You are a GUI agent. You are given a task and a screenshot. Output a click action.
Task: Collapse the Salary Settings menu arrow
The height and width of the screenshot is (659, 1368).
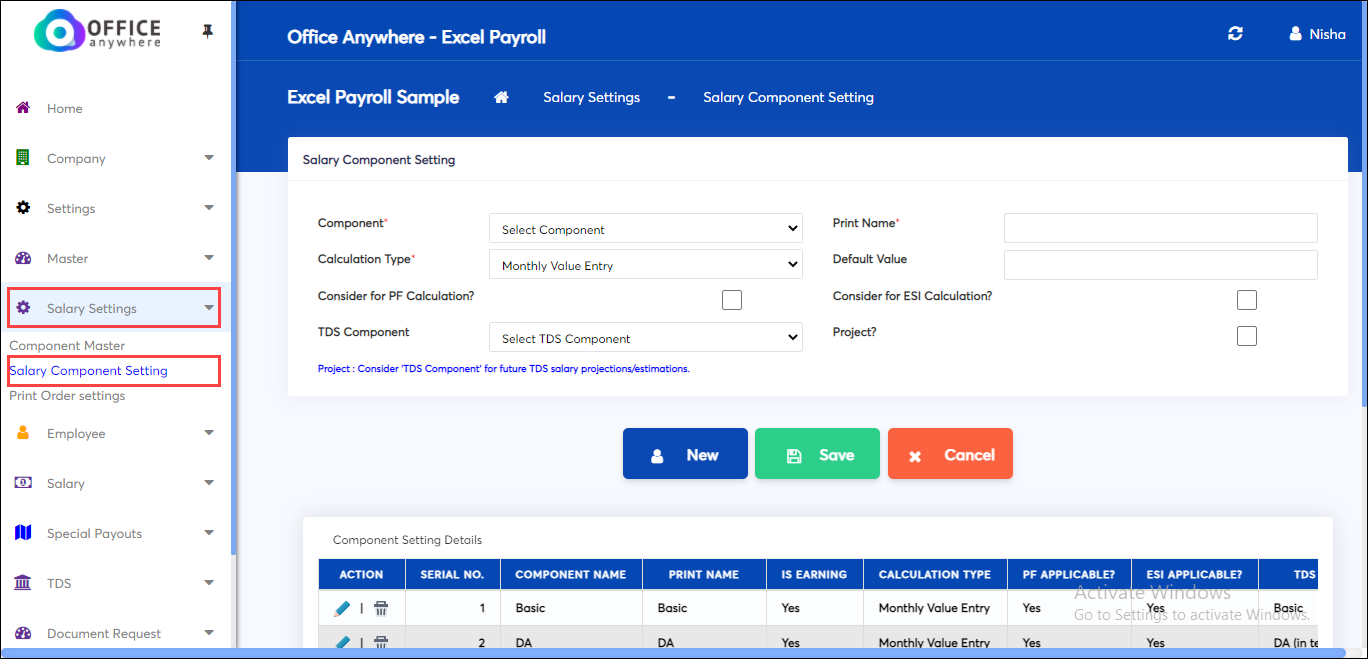[x=209, y=308]
